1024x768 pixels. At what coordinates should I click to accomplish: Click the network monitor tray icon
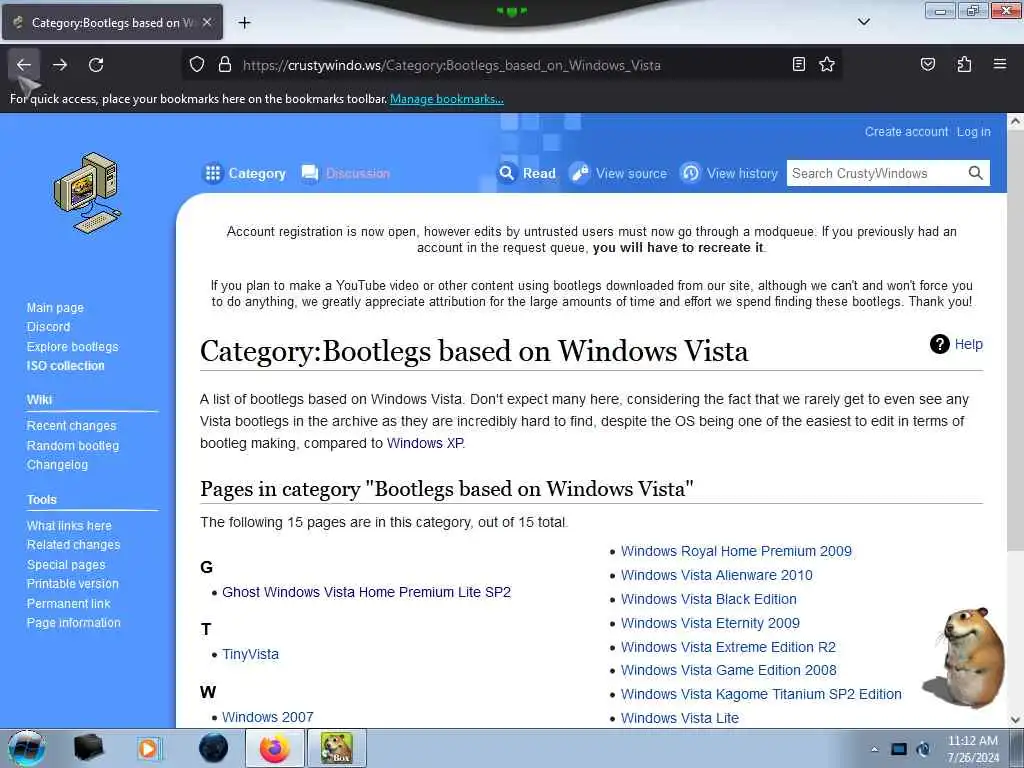899,749
